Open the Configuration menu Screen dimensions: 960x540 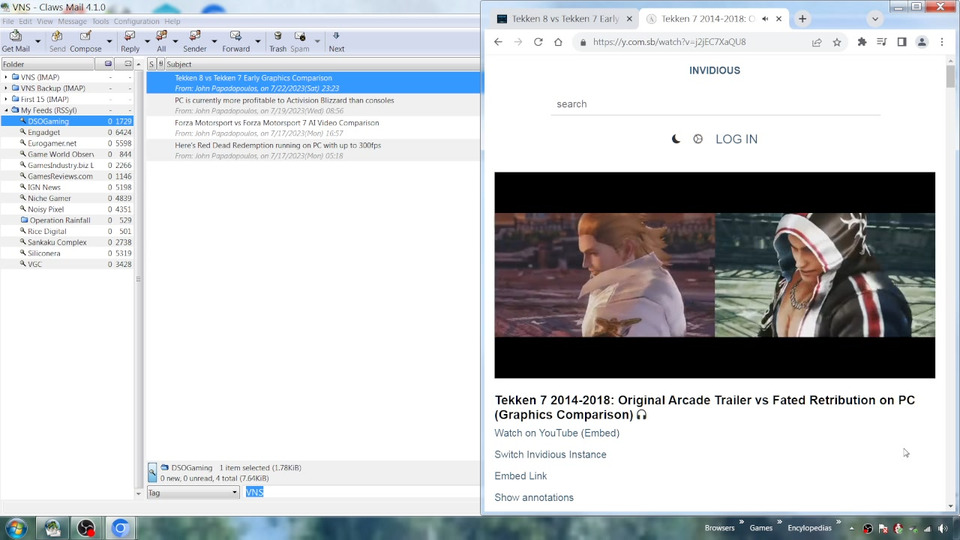[x=136, y=21]
